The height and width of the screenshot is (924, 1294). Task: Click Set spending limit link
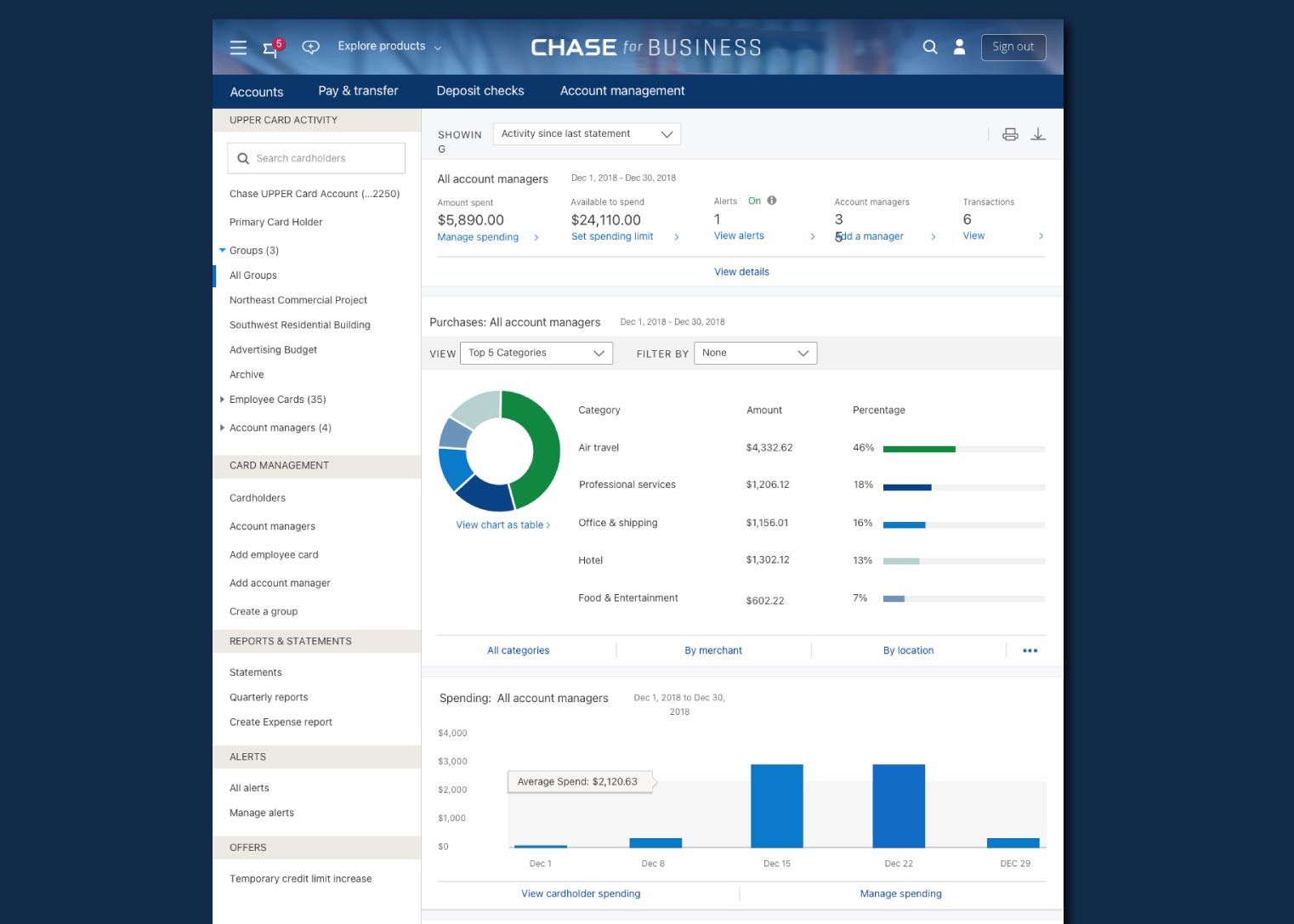pyautogui.click(x=612, y=236)
